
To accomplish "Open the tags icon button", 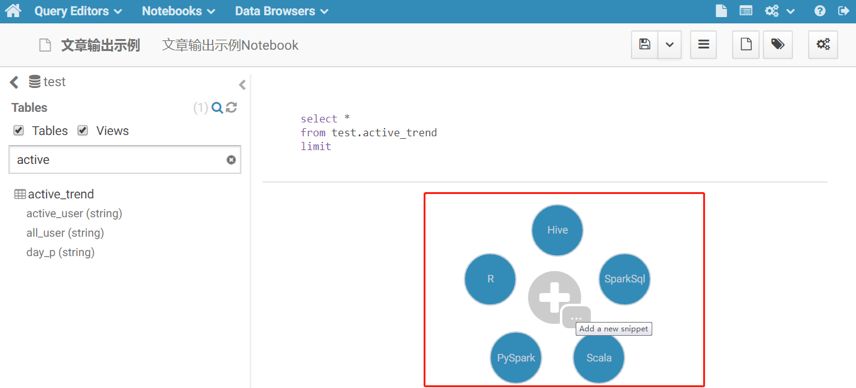I will point(777,45).
